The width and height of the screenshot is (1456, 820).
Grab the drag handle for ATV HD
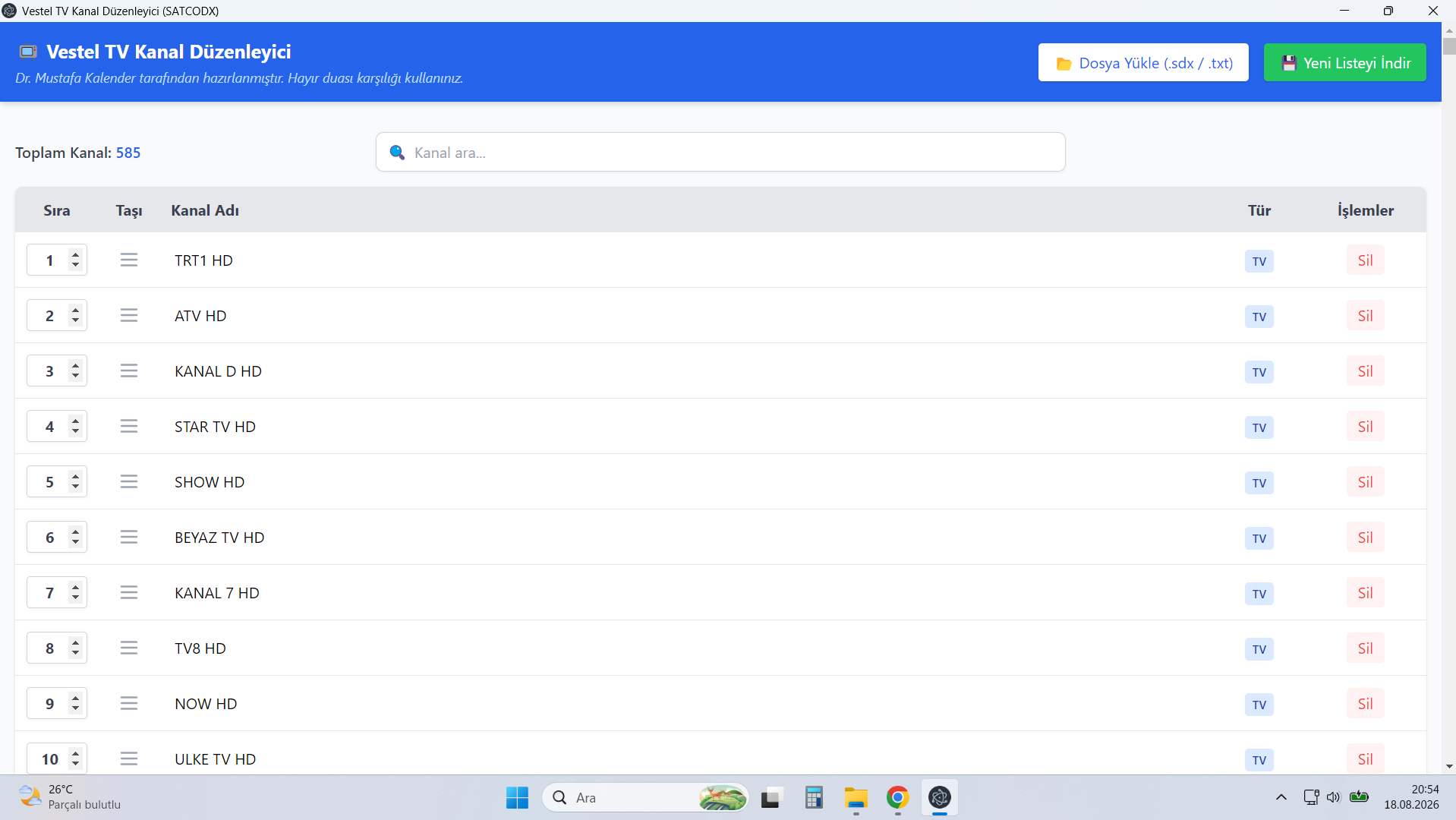129,315
